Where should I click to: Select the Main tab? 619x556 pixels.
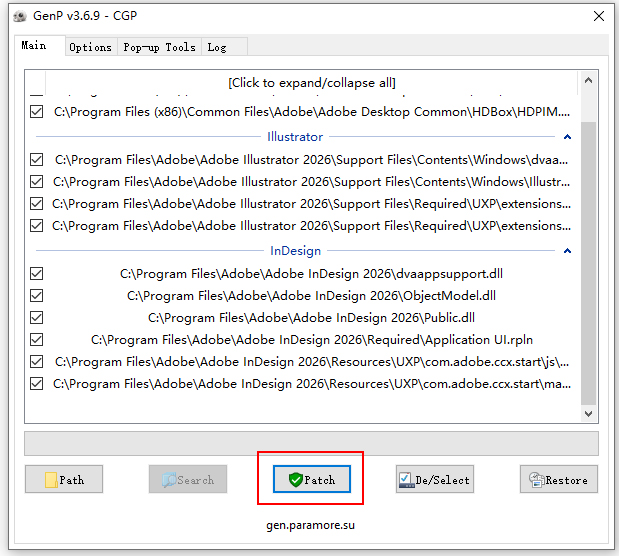click(39, 45)
